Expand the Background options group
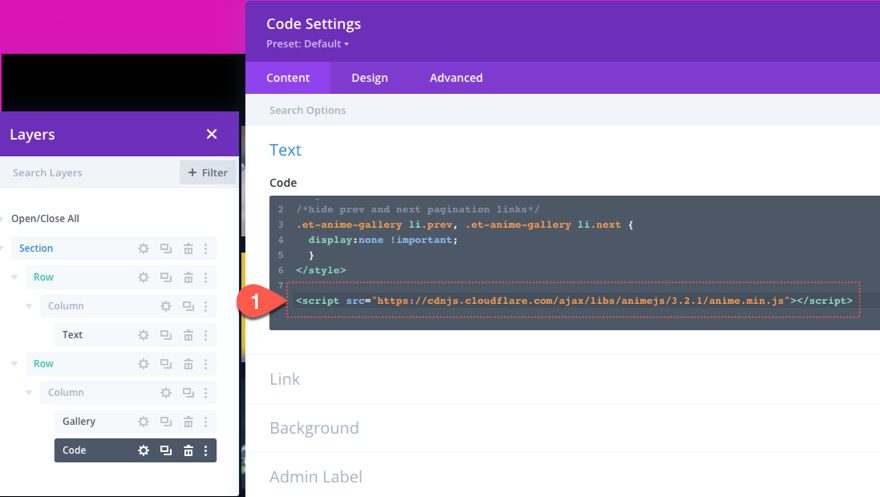 tap(314, 428)
